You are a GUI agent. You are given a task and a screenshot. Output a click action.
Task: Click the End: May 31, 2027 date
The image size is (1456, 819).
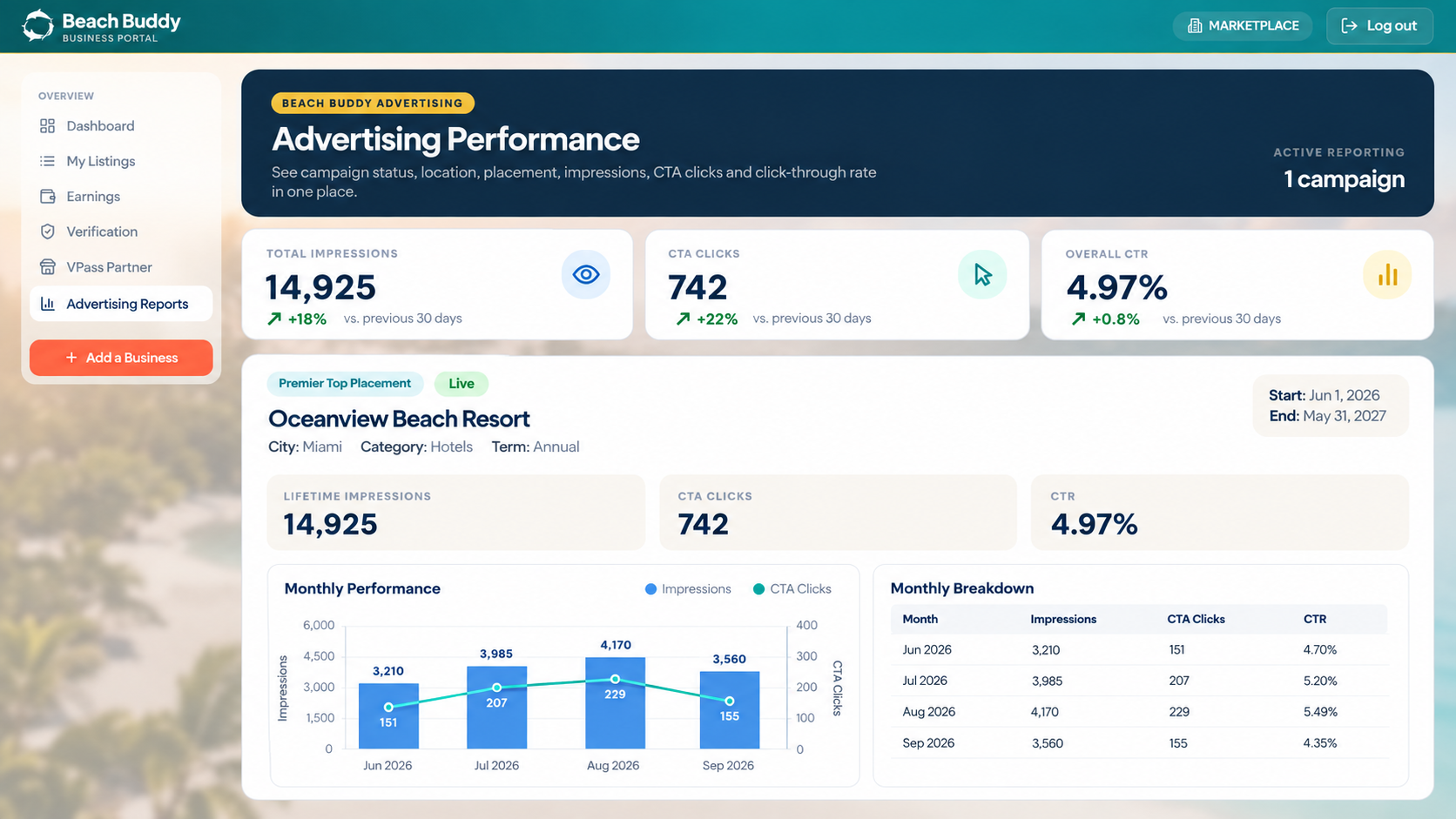click(x=1327, y=416)
